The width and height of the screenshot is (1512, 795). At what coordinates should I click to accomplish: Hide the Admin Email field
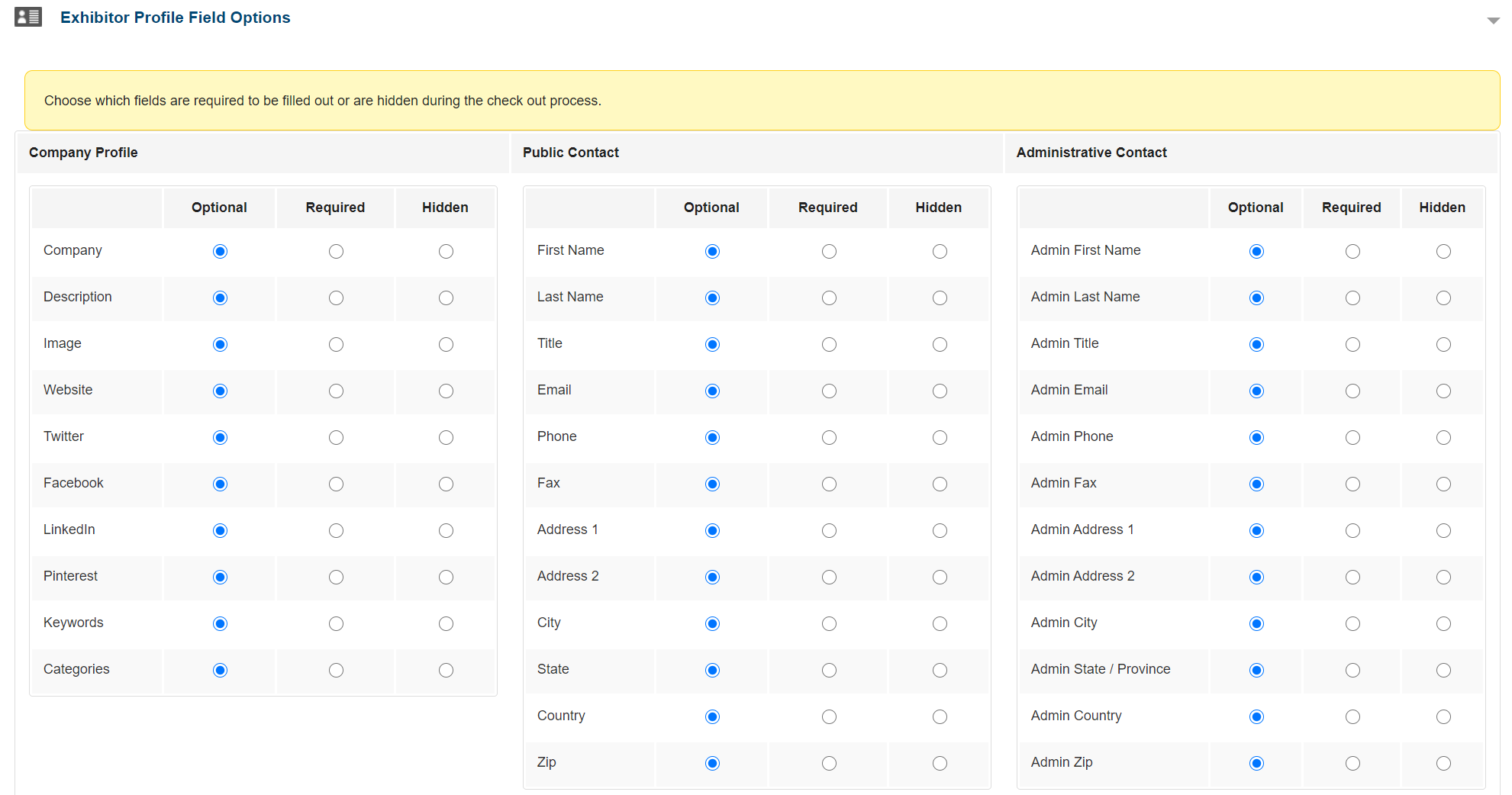tap(1443, 391)
